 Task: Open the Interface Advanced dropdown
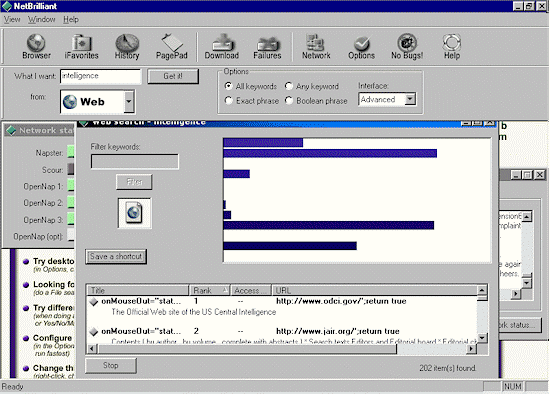[409, 99]
